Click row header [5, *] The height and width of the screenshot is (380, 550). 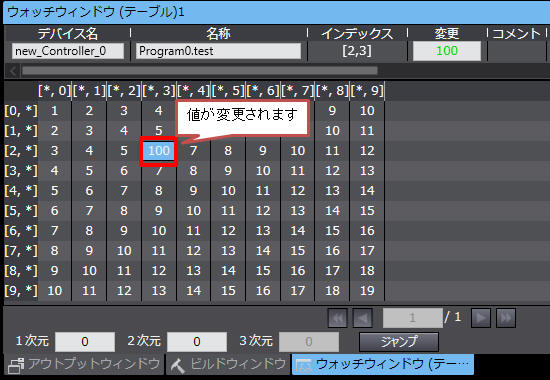[x=21, y=211]
